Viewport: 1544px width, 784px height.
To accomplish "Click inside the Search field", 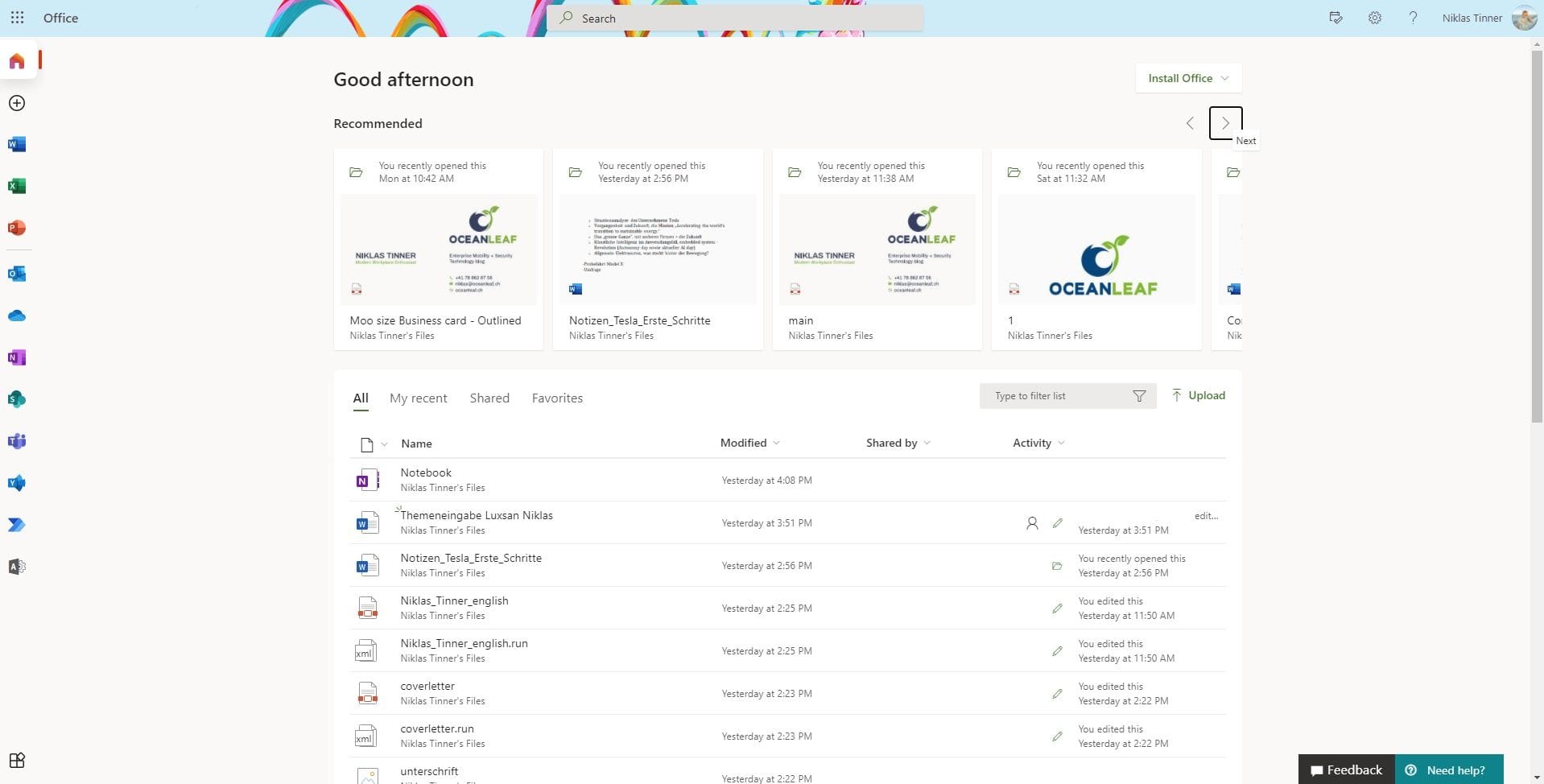I will click(x=734, y=18).
